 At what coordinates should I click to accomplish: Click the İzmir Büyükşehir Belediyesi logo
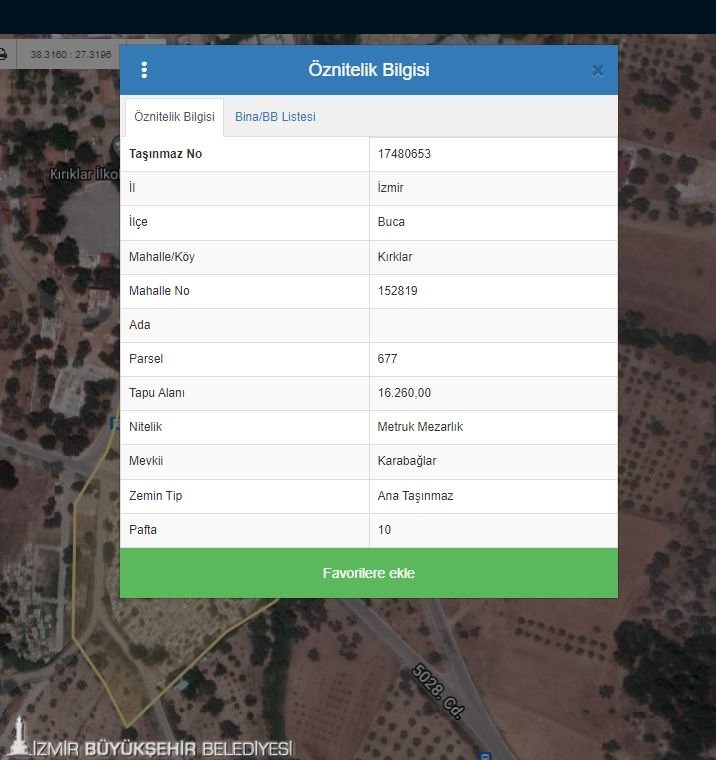tap(150, 747)
